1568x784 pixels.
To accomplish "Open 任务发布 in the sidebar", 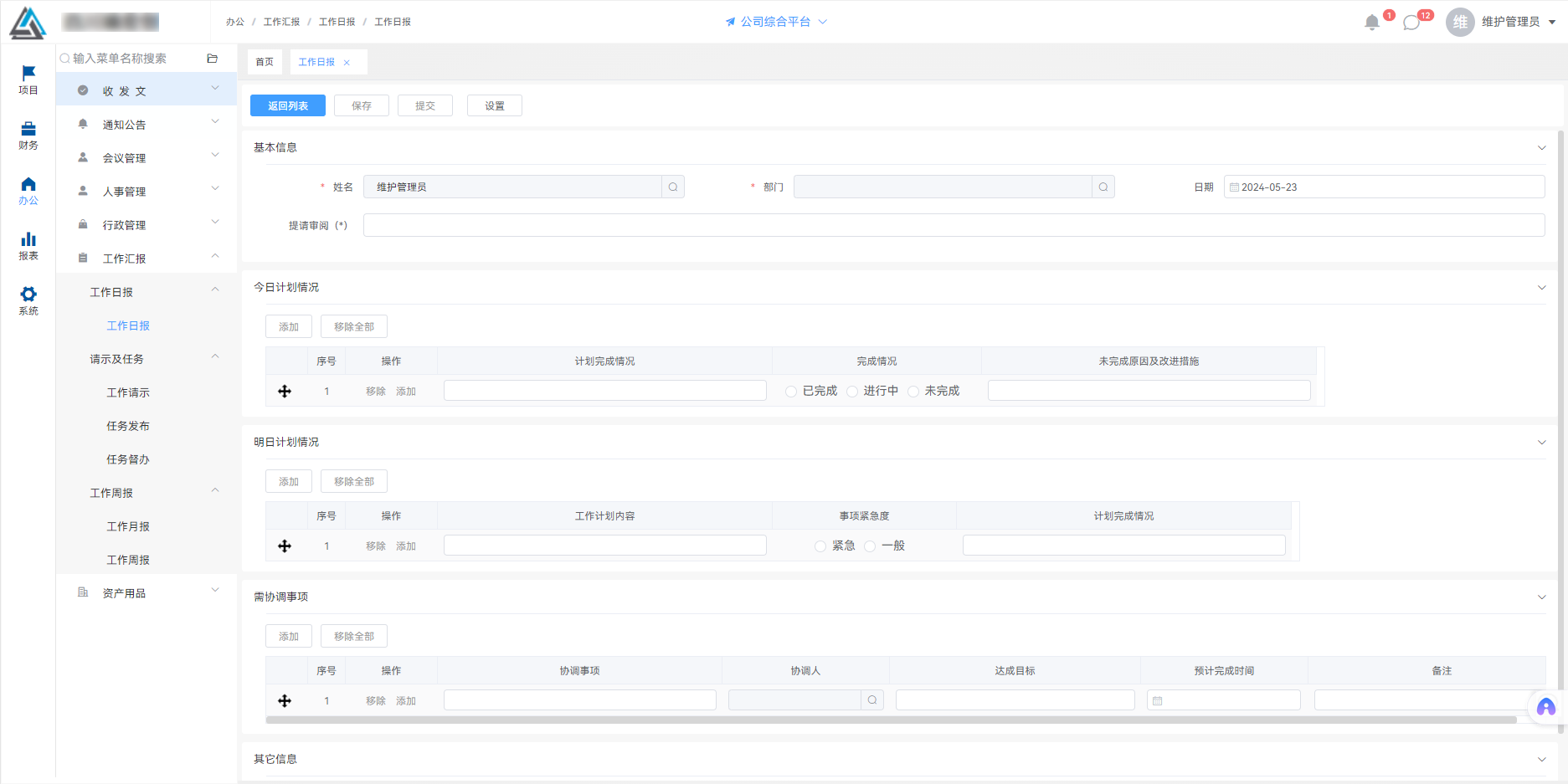I will click(x=128, y=426).
